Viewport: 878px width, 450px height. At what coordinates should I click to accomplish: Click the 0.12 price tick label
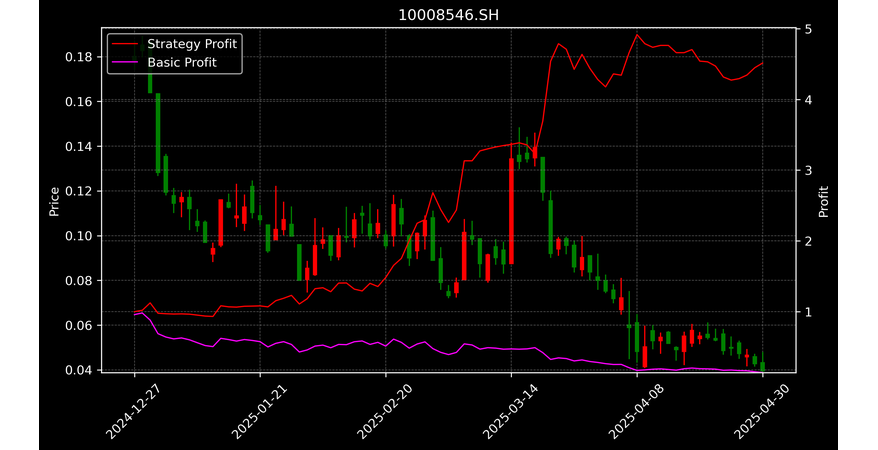click(81, 191)
